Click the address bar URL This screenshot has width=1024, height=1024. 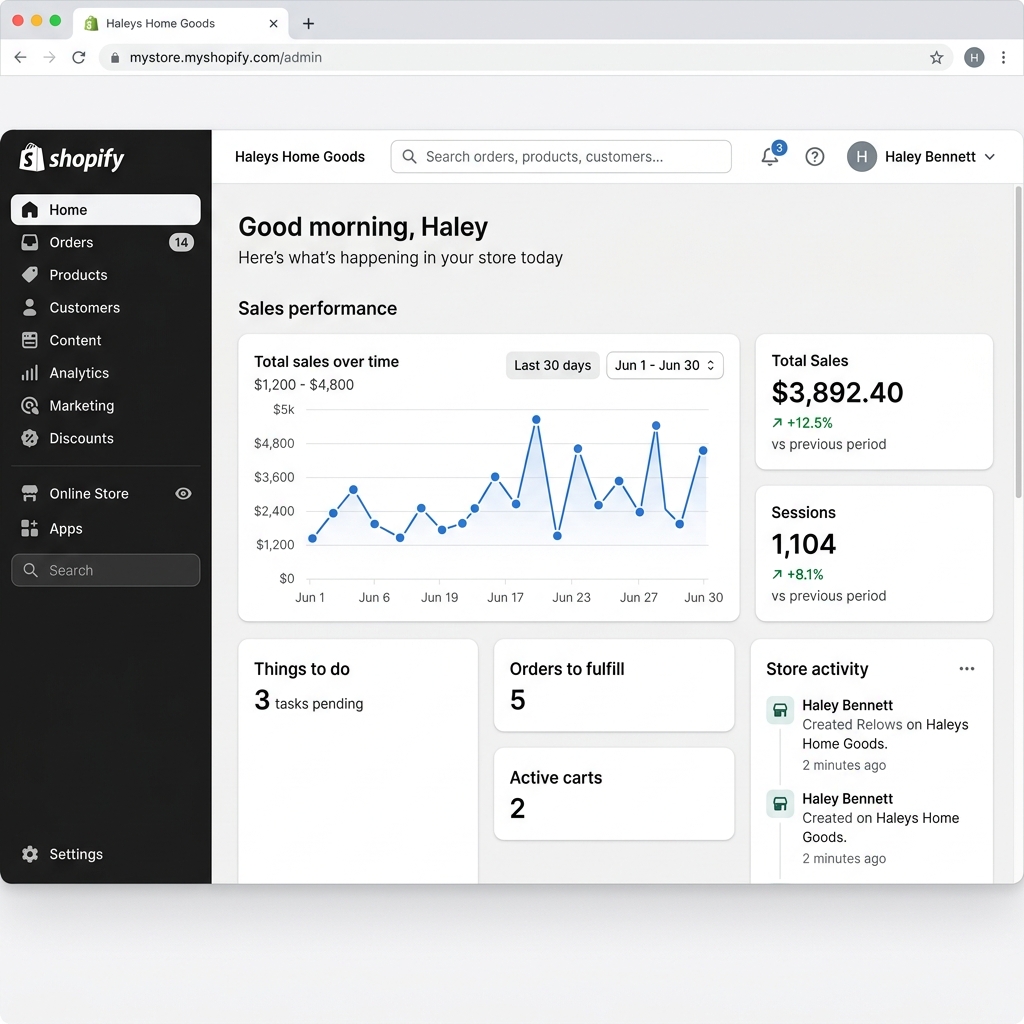(x=225, y=57)
